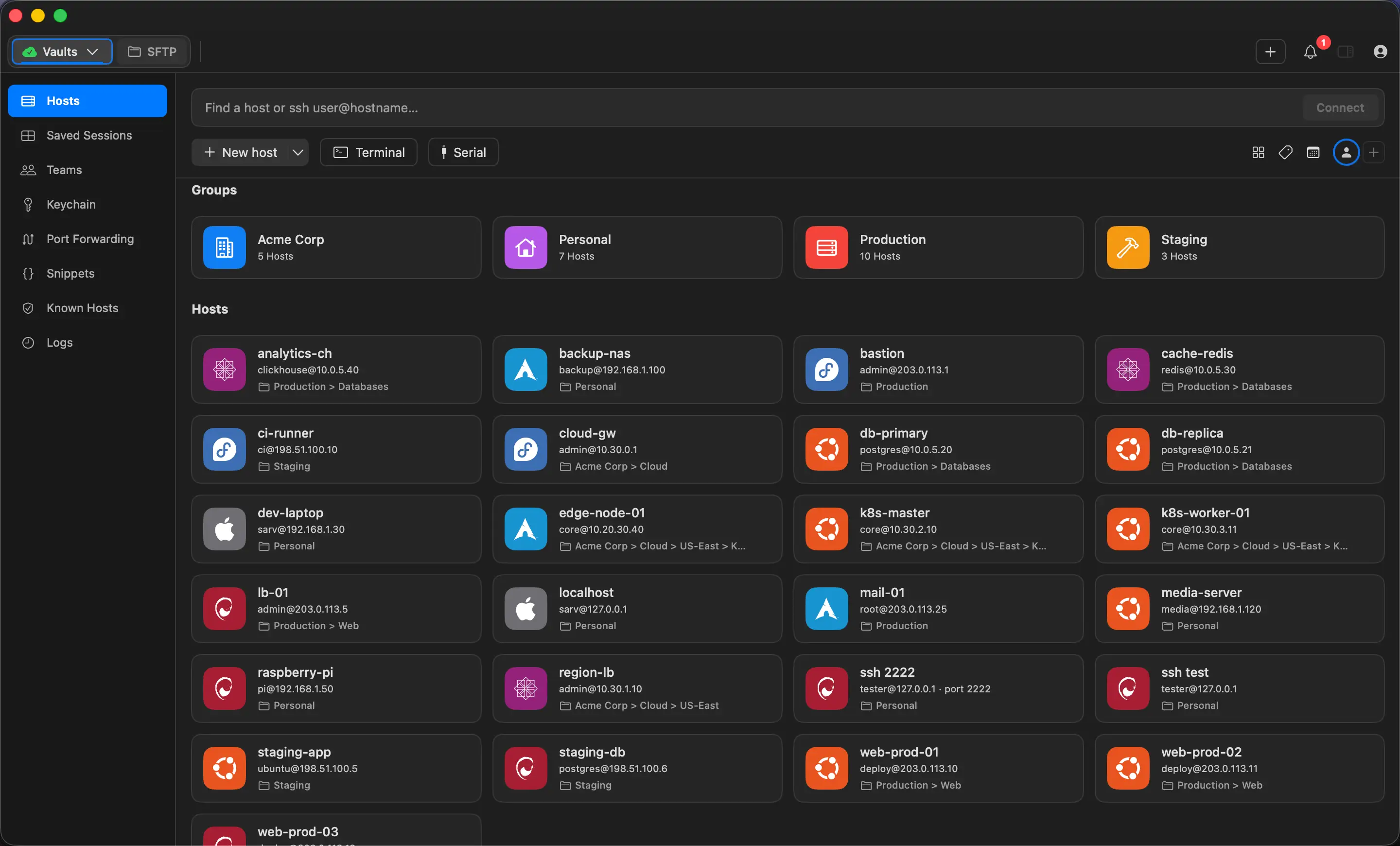Screen dimensions: 1400x846
Task: Click the Connect button
Action: 1340,107
